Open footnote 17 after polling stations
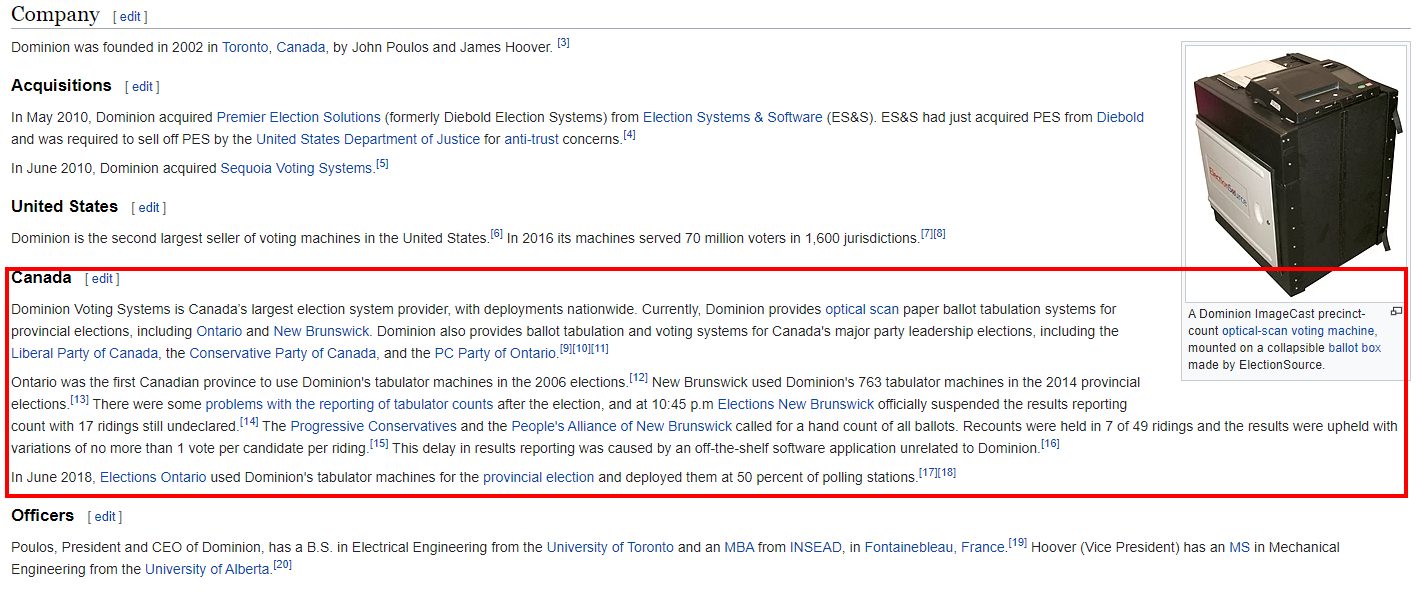This screenshot has height=595, width=1420. tap(928, 473)
